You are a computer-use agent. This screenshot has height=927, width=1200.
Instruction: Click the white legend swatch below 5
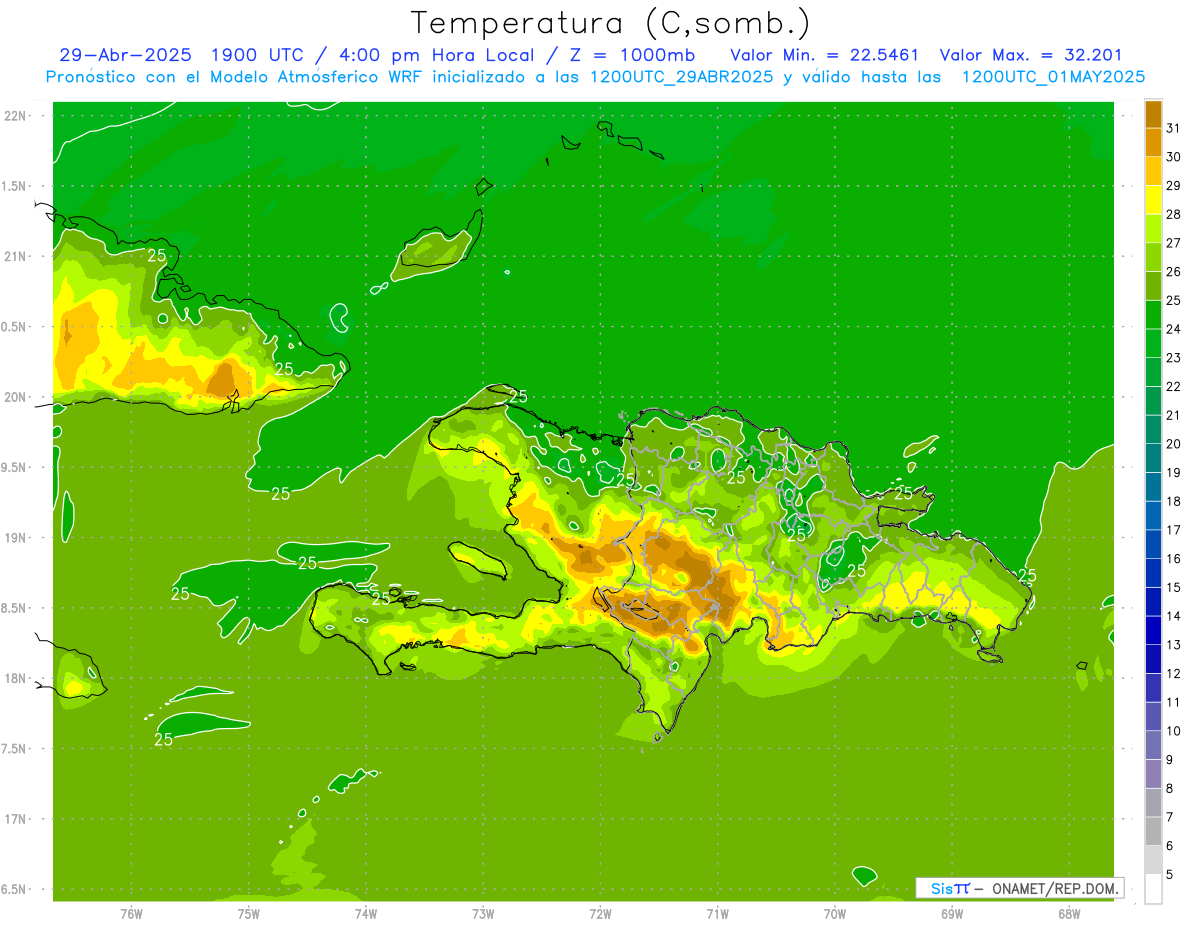click(x=1153, y=889)
